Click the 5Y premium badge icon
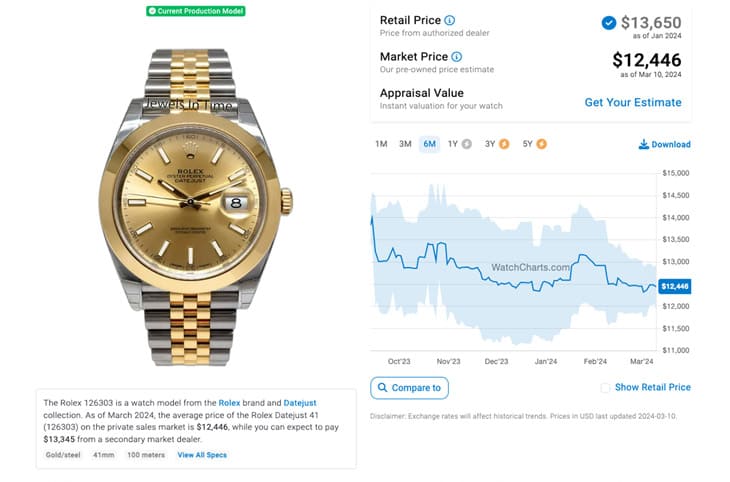 (541, 144)
